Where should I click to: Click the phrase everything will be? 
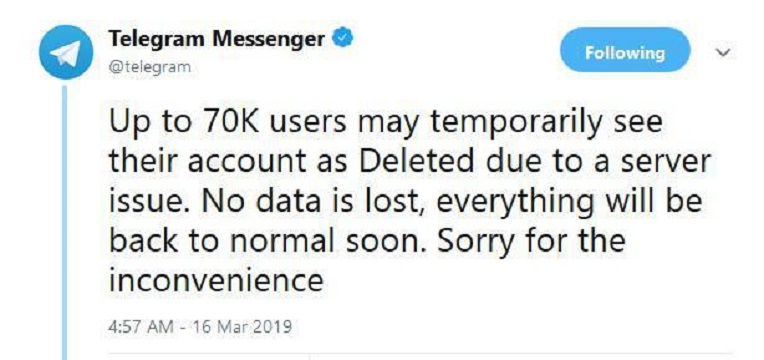click(x=569, y=204)
